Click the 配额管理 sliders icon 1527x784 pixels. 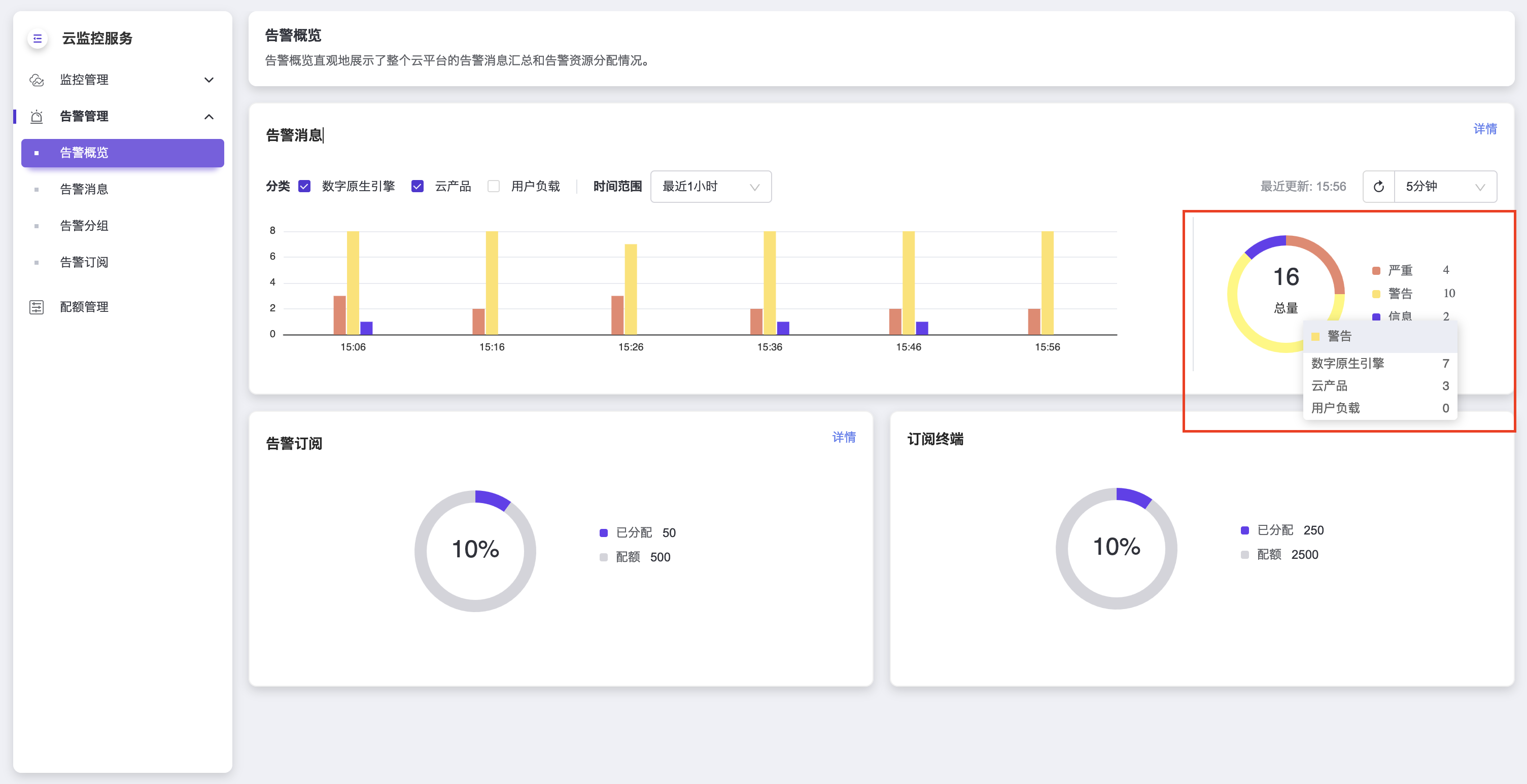pos(37,307)
